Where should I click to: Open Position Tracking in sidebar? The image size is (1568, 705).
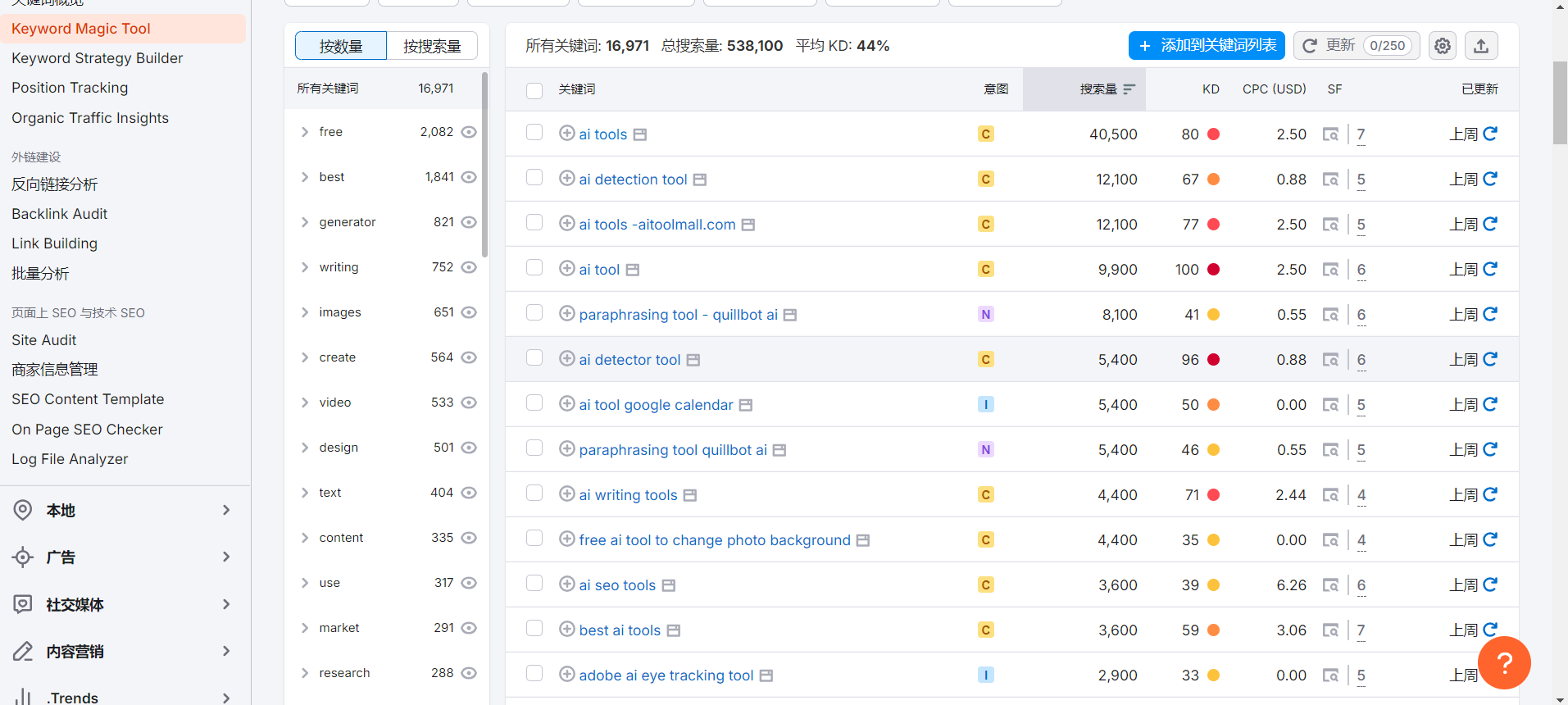point(70,88)
